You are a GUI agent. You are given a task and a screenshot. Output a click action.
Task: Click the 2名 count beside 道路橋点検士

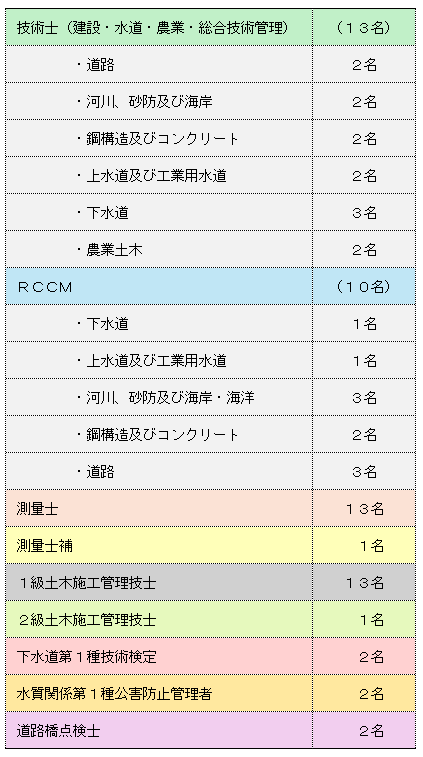(x=371, y=731)
